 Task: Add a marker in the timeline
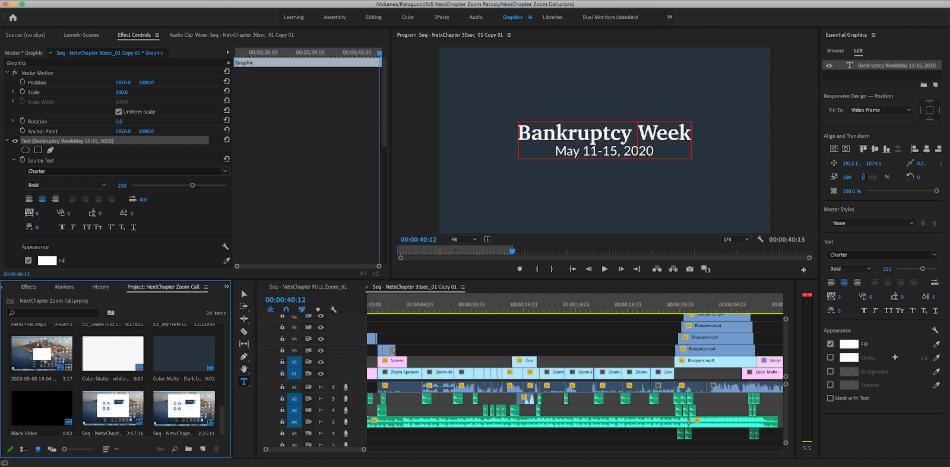click(x=317, y=309)
